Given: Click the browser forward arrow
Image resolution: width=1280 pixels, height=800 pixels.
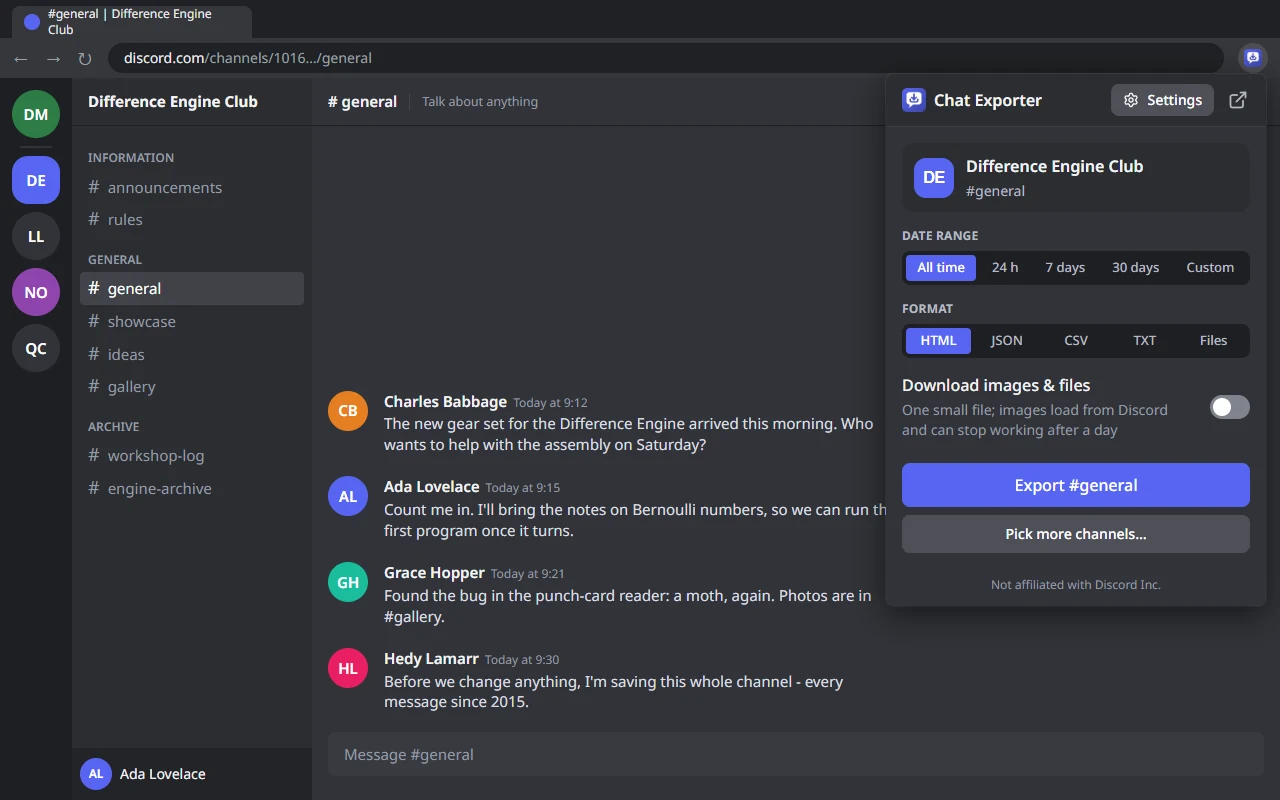Looking at the screenshot, I should (53, 58).
